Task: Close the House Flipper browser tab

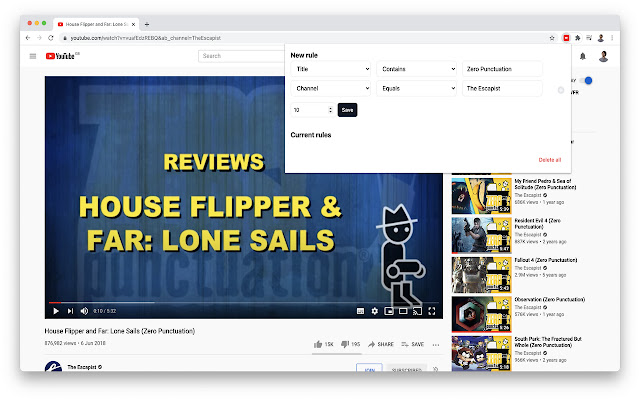Action: point(133,24)
